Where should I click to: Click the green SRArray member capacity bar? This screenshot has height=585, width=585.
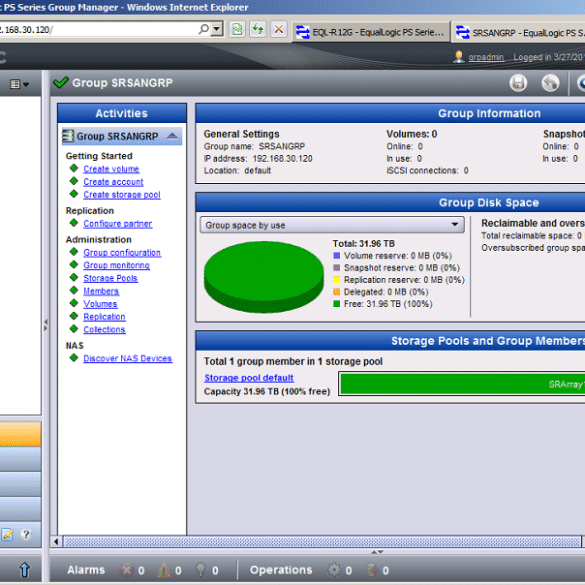(x=463, y=384)
